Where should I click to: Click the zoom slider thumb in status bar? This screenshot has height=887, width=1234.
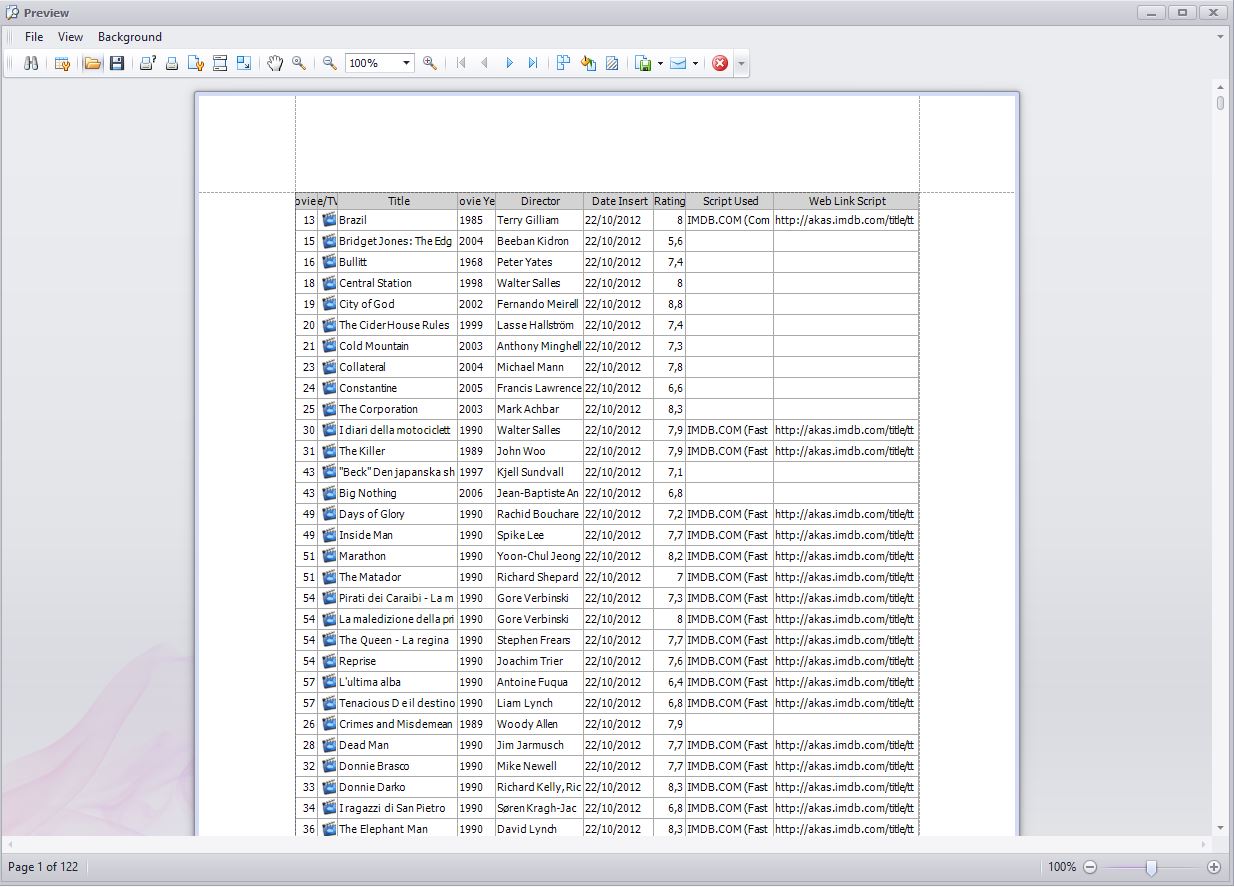coord(1151,868)
